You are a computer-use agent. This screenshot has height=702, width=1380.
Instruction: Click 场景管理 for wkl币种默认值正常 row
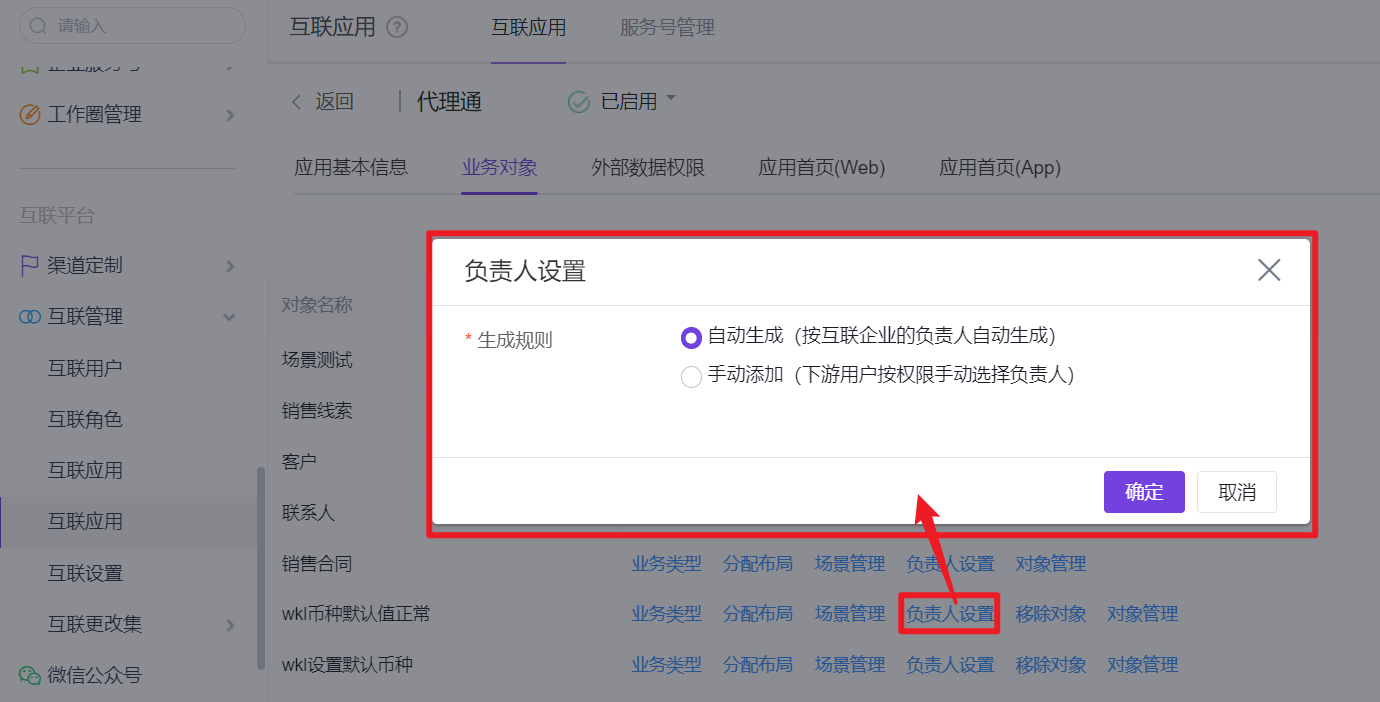pyautogui.click(x=850, y=614)
